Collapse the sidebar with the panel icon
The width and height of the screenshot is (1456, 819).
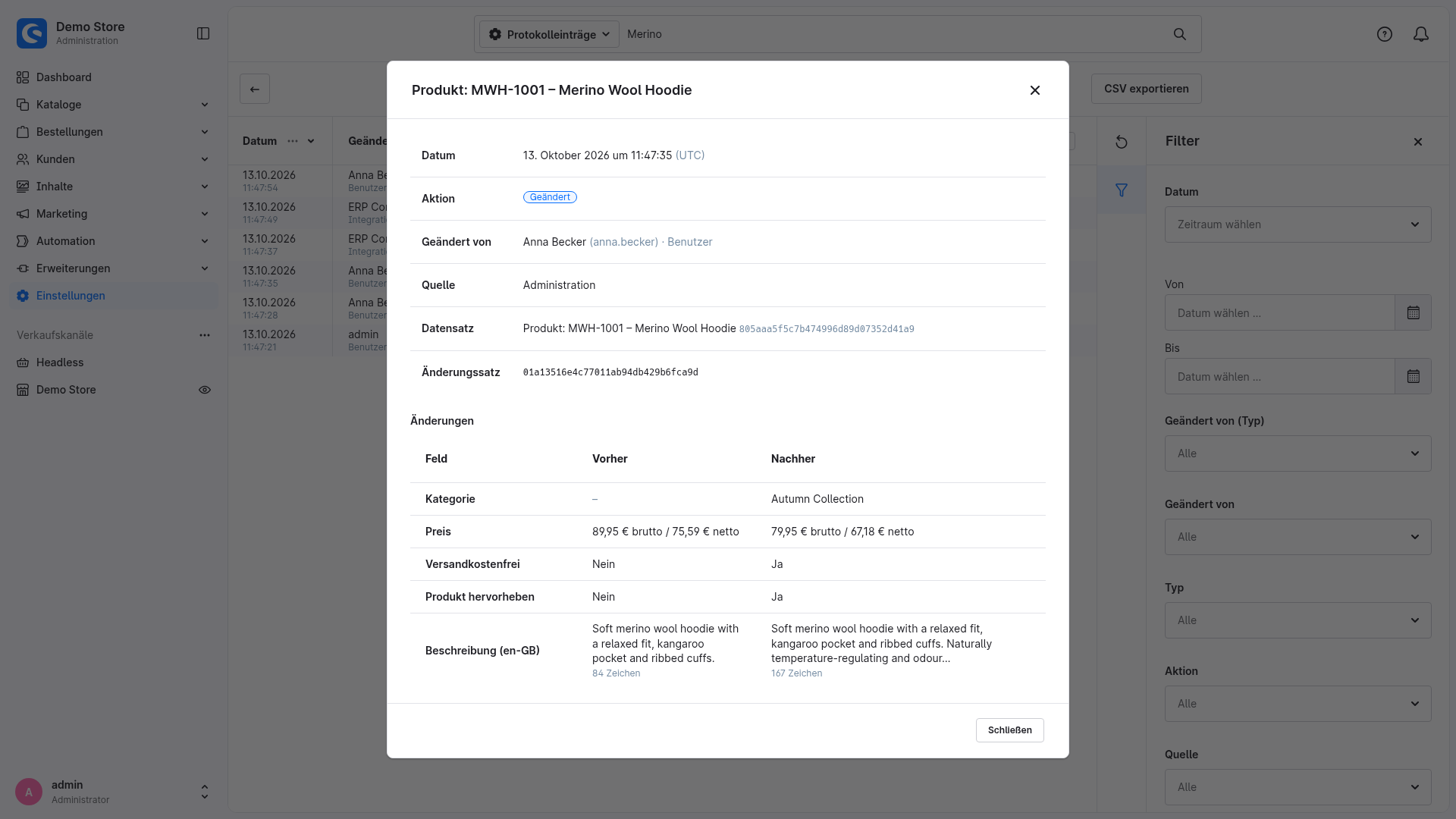[203, 33]
